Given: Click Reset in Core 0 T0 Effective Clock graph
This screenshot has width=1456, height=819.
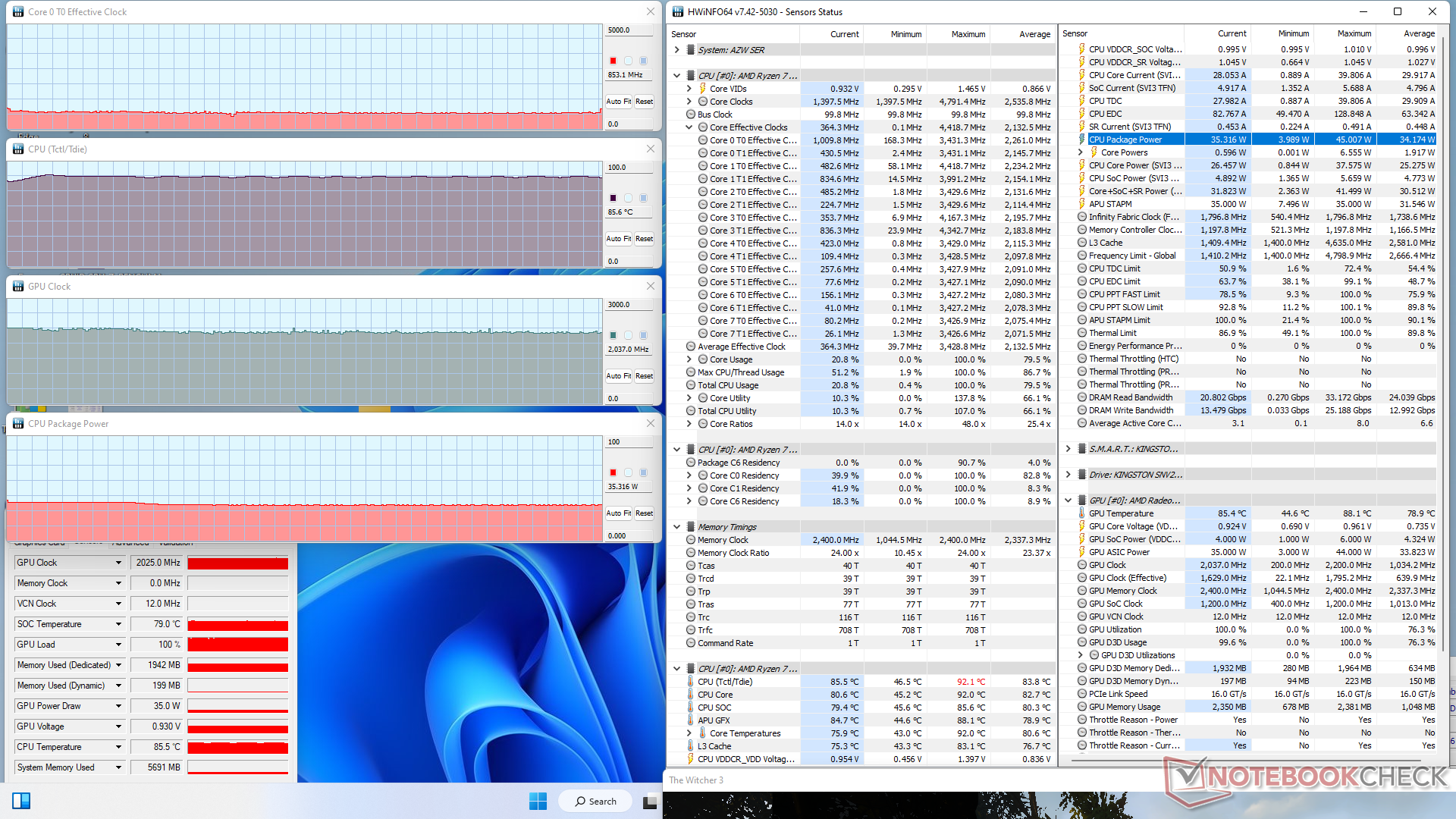Looking at the screenshot, I should coord(644,102).
